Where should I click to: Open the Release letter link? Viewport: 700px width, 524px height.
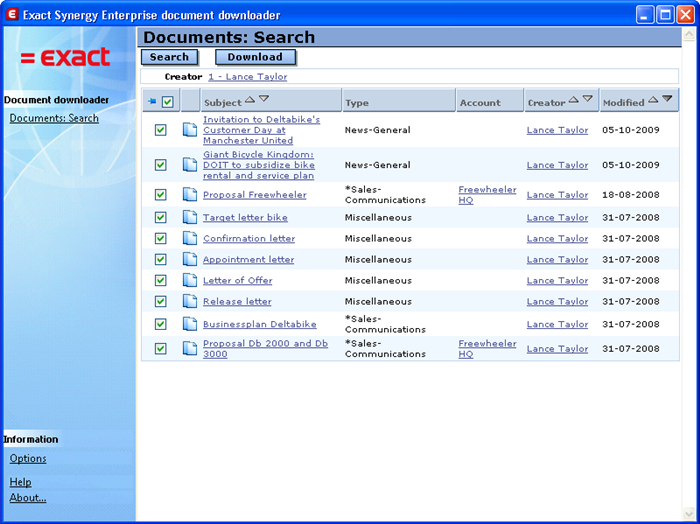[x=237, y=301]
